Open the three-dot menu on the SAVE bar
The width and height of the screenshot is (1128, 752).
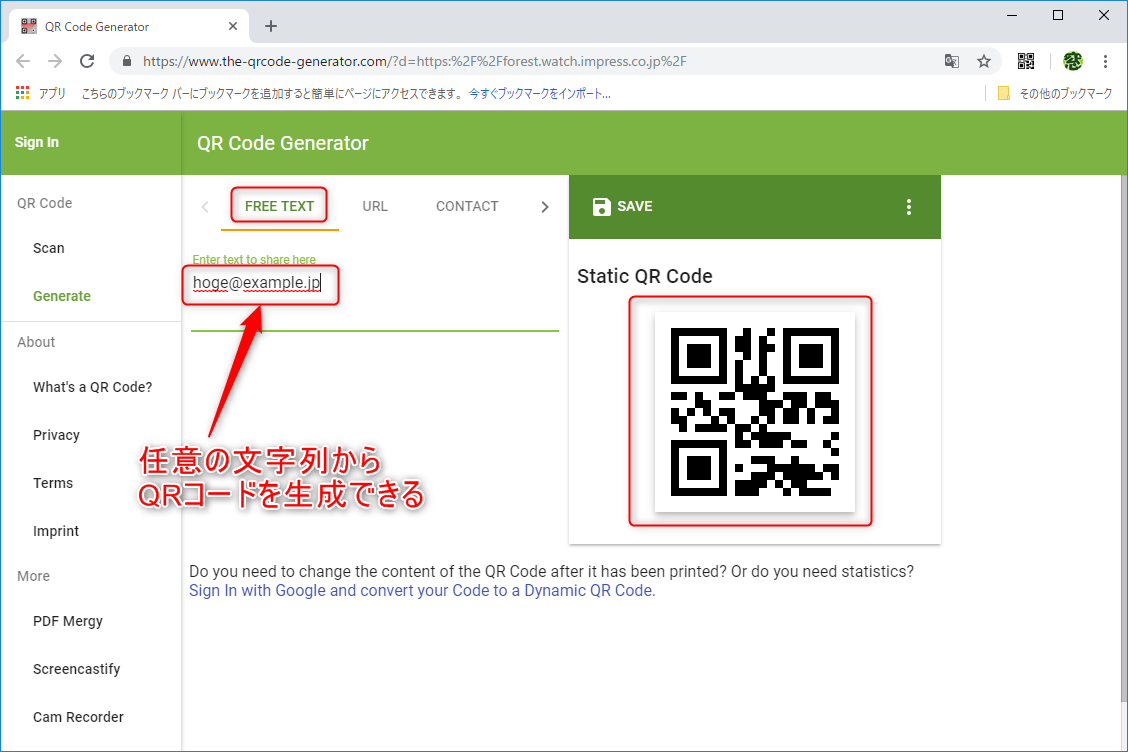(909, 206)
